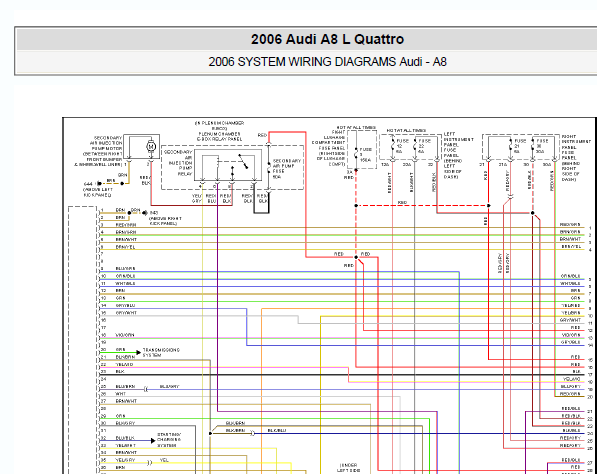Click the 2006 Audi A8 L Quattro heading
This screenshot has width=597, height=474.
point(327,39)
